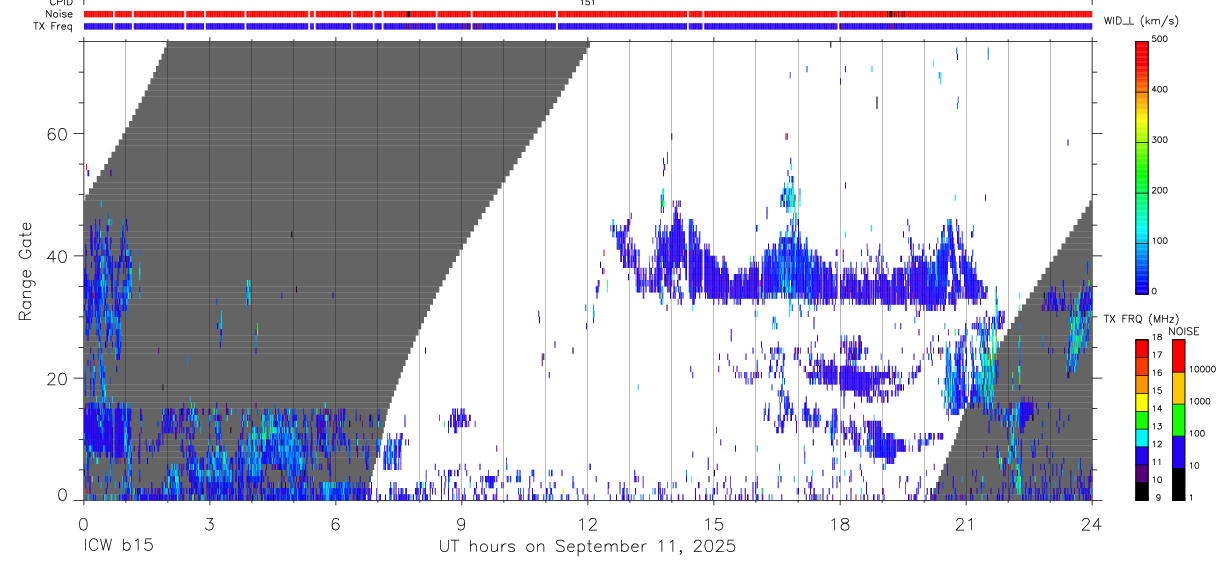
Task: Click the 16 tick on TX FRQ legend
Action: [1157, 373]
